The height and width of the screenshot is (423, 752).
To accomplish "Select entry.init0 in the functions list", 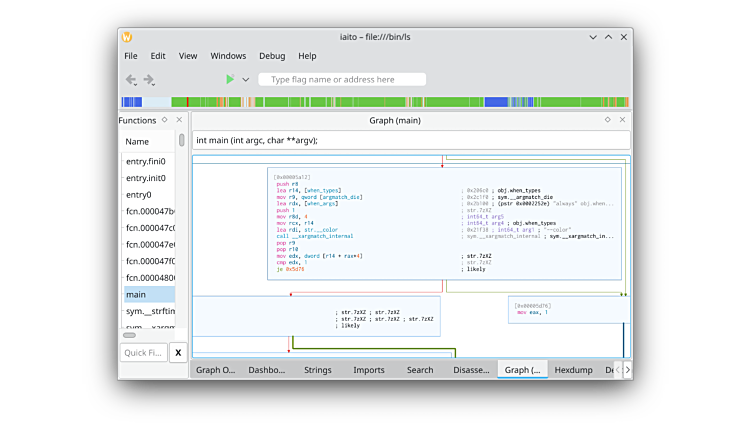I will coord(145,178).
